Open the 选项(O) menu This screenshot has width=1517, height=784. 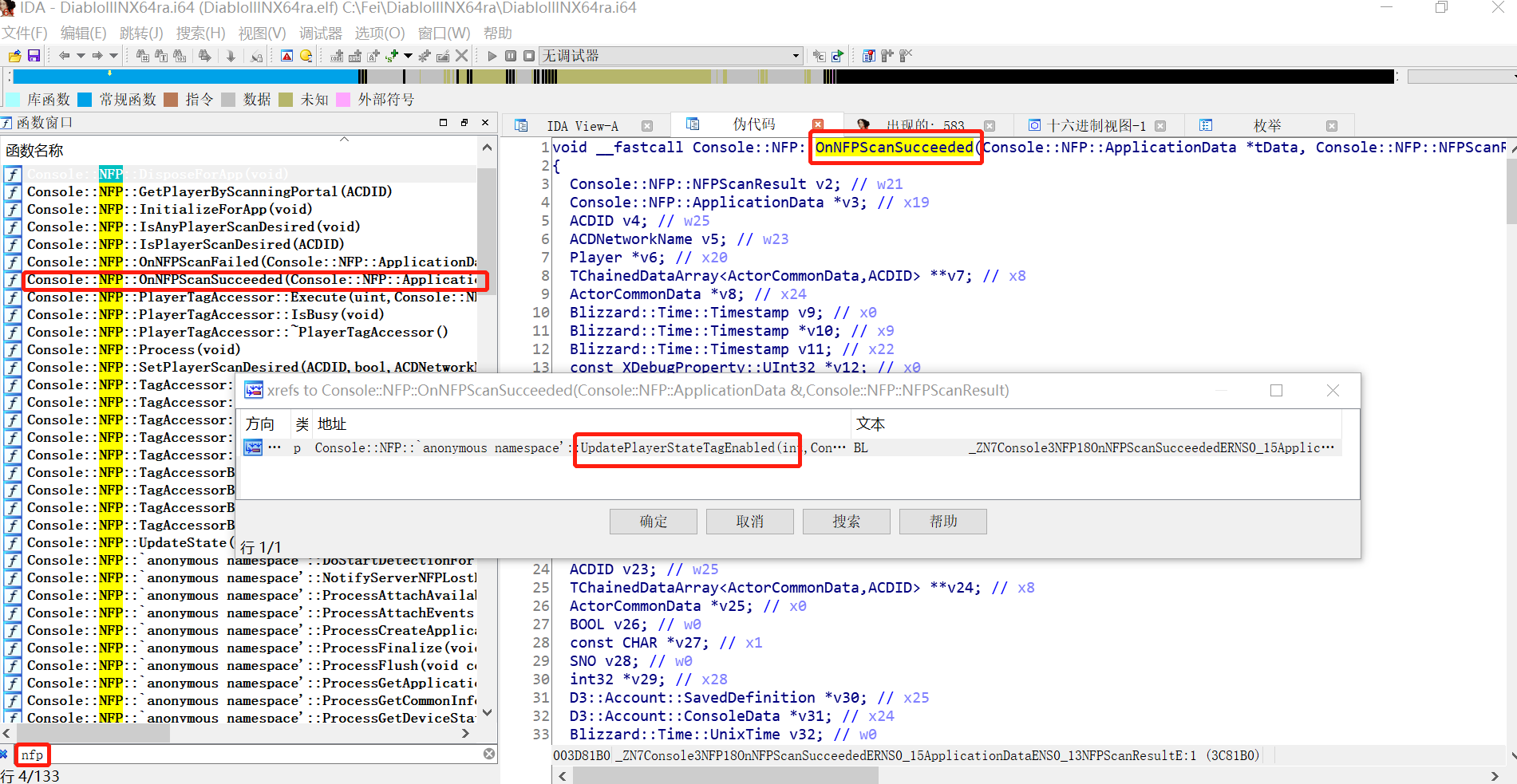[380, 33]
